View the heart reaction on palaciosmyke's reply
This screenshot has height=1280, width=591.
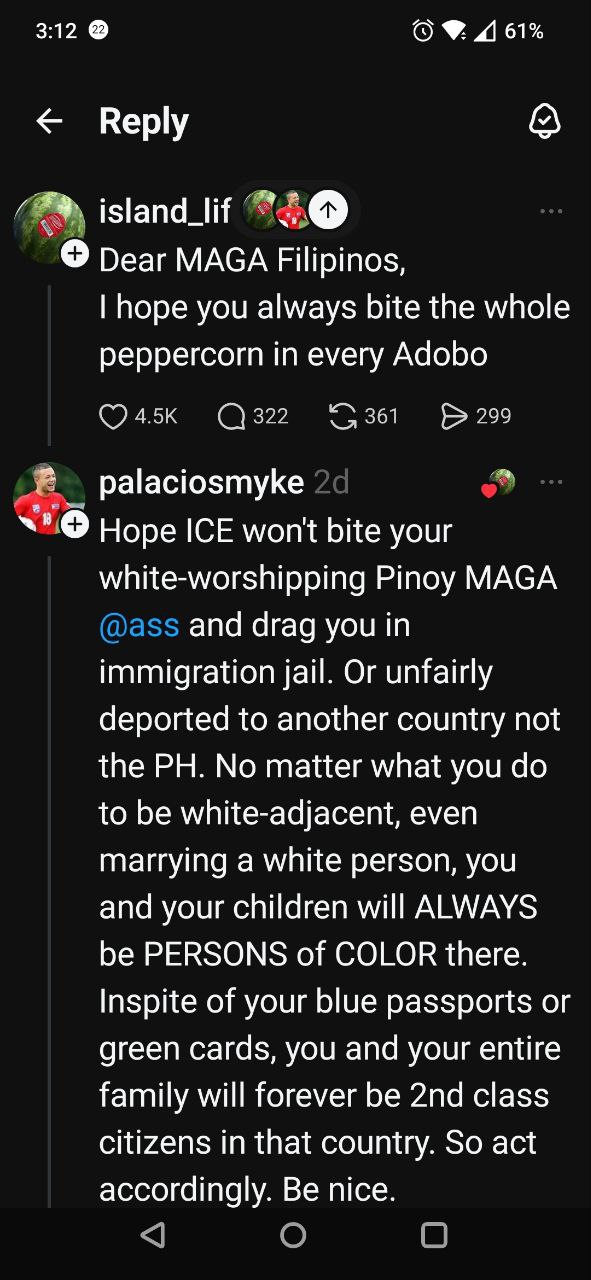[495, 481]
